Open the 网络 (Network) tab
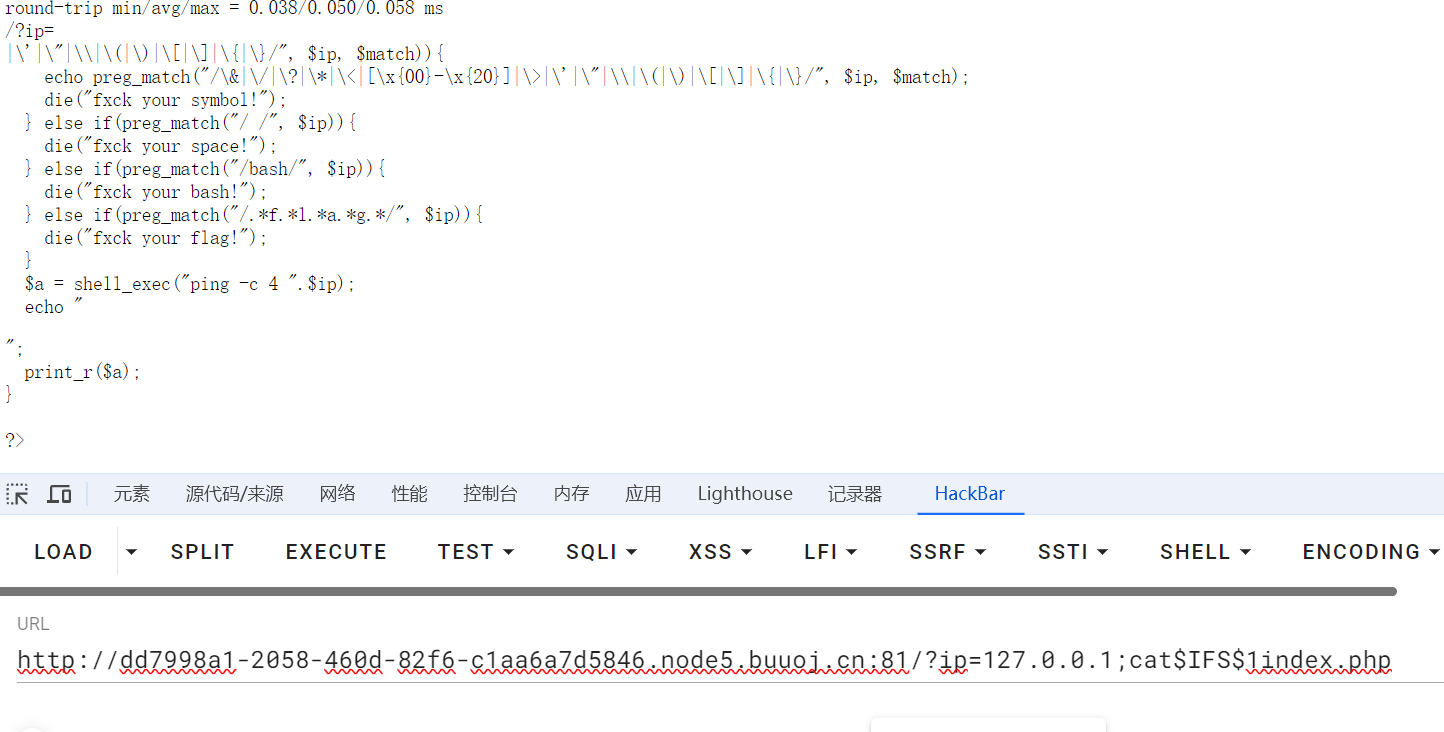 tap(337, 494)
